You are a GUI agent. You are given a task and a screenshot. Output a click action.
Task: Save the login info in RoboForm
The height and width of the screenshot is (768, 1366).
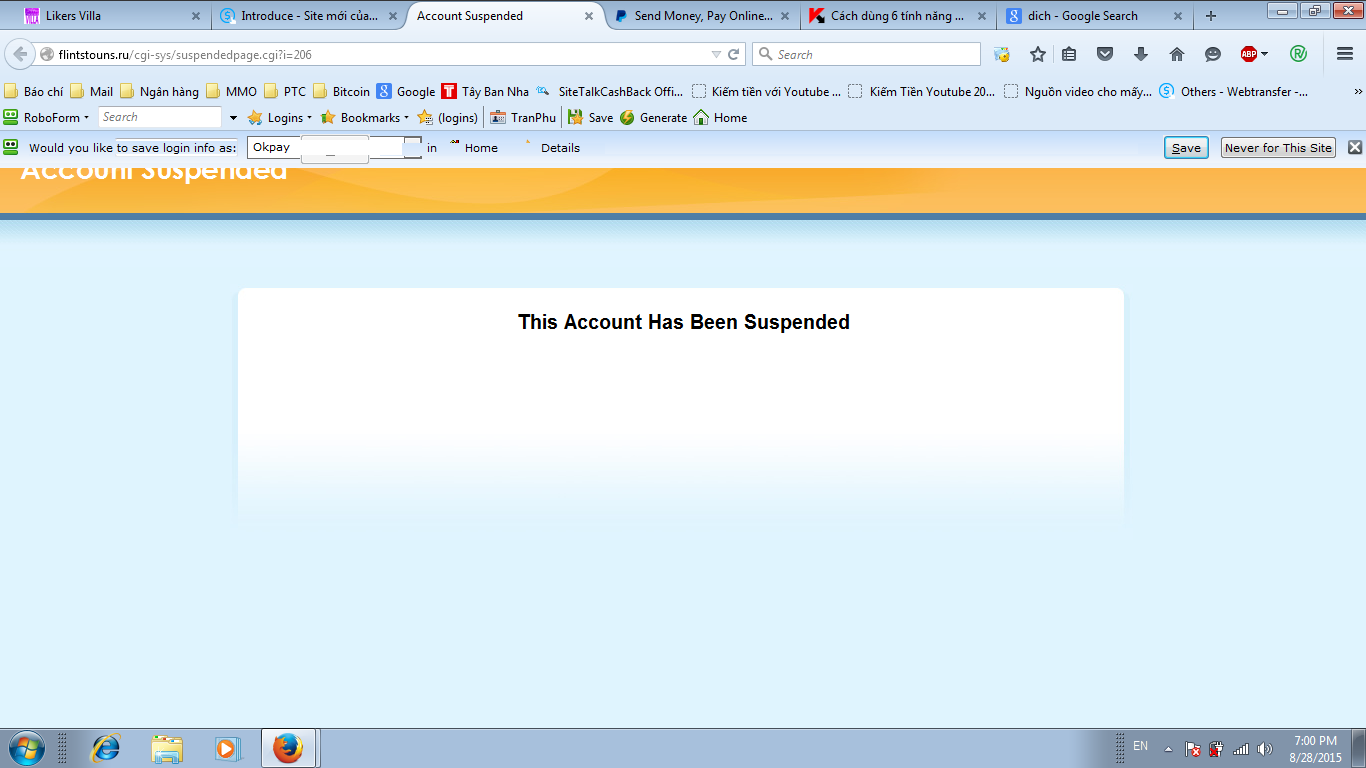pyautogui.click(x=1186, y=147)
